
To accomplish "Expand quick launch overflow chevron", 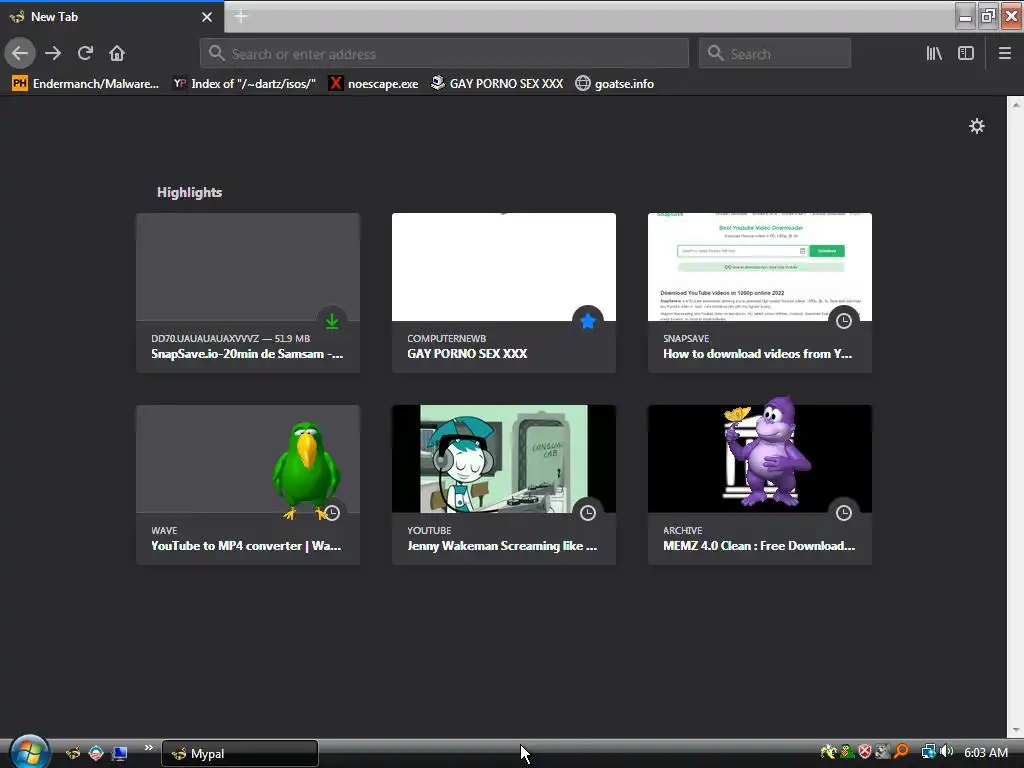I will [x=148, y=748].
